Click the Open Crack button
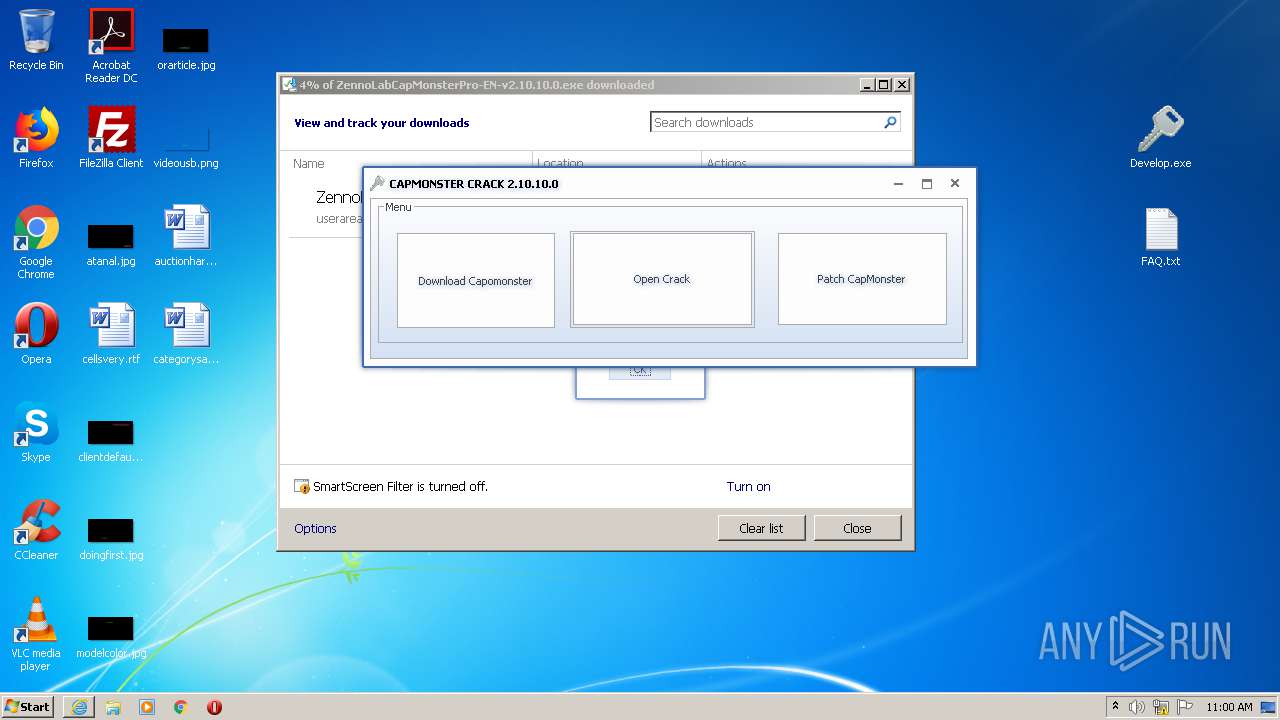Viewport: 1280px width, 720px height. tap(662, 279)
